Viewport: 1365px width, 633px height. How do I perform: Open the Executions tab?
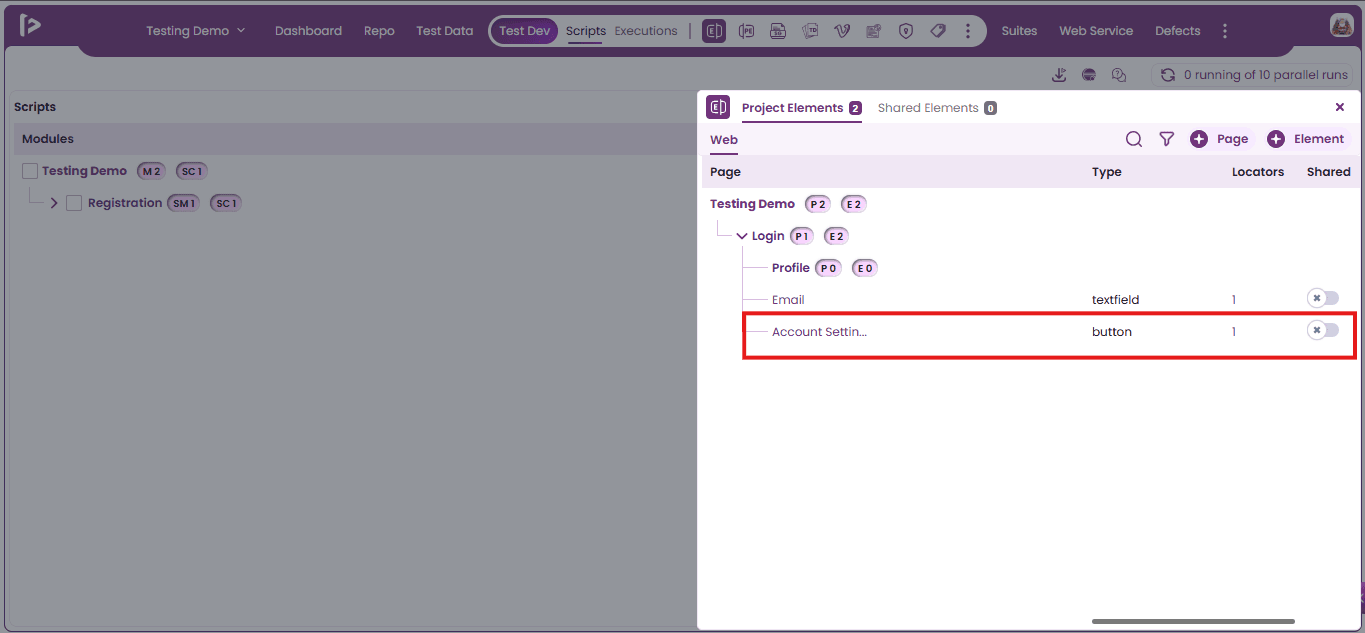646,31
